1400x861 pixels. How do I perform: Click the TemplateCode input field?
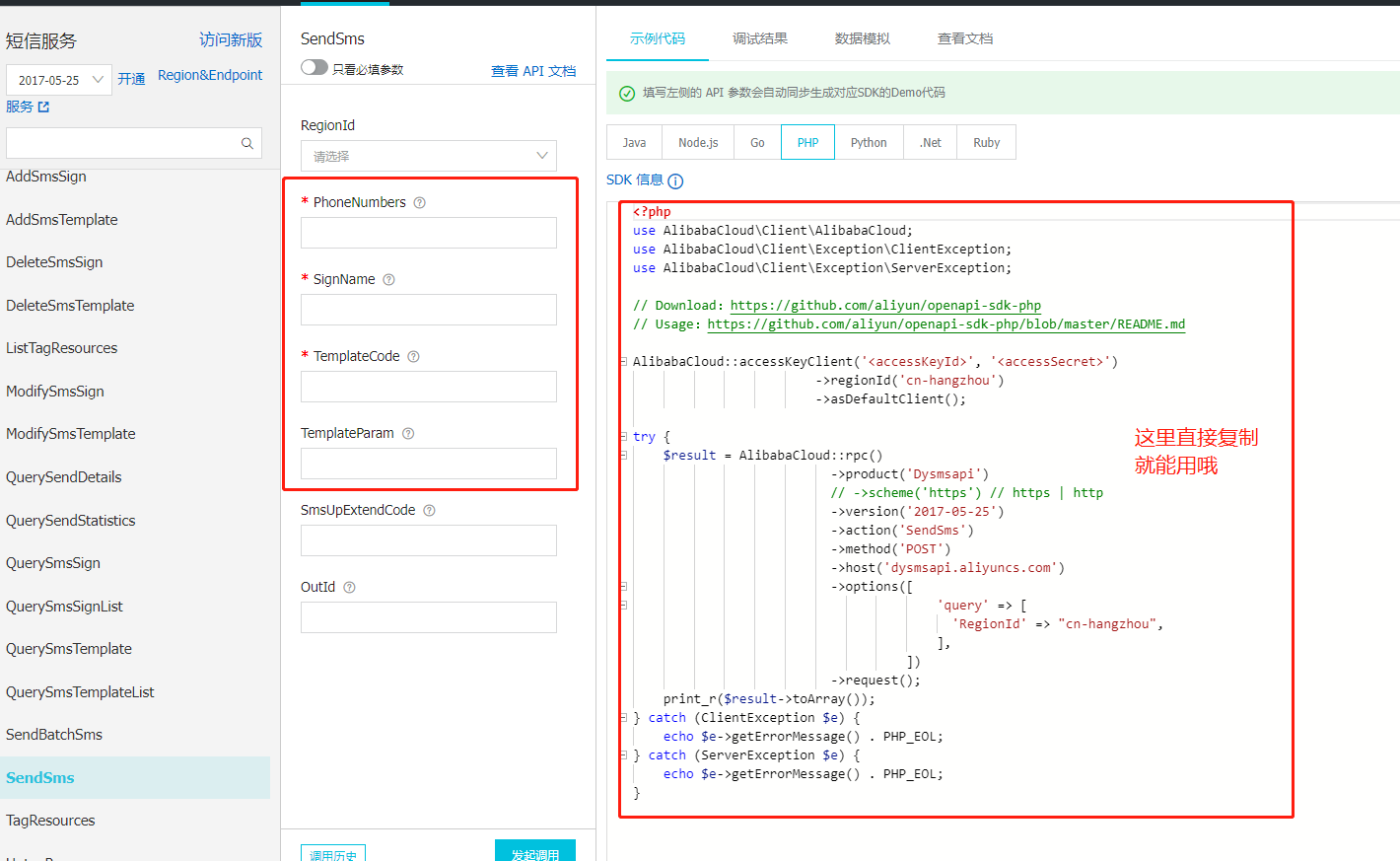(429, 387)
